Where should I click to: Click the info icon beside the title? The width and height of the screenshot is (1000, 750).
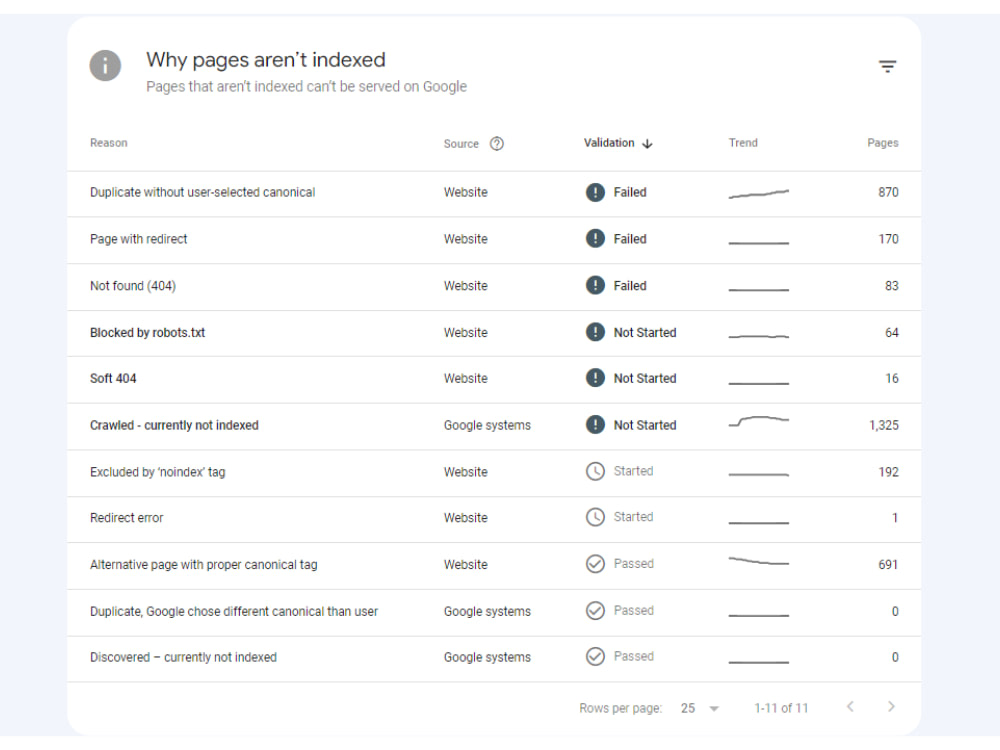coord(105,66)
